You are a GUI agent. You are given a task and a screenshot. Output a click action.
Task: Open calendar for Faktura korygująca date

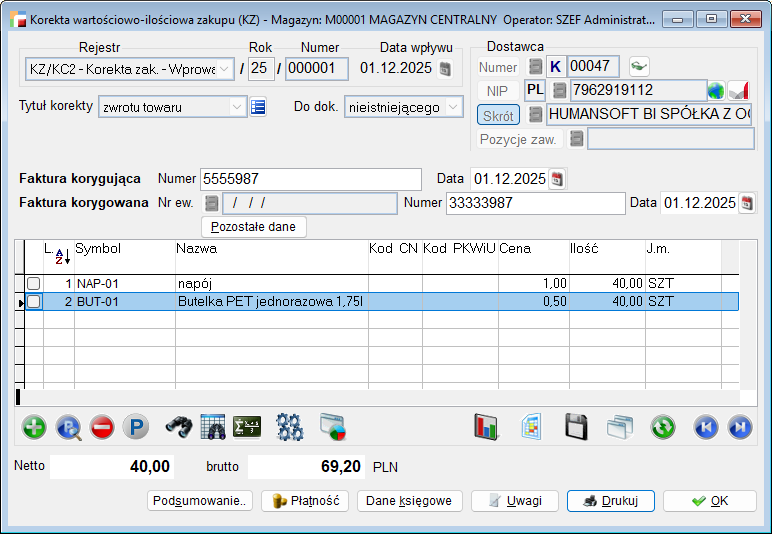(x=558, y=179)
